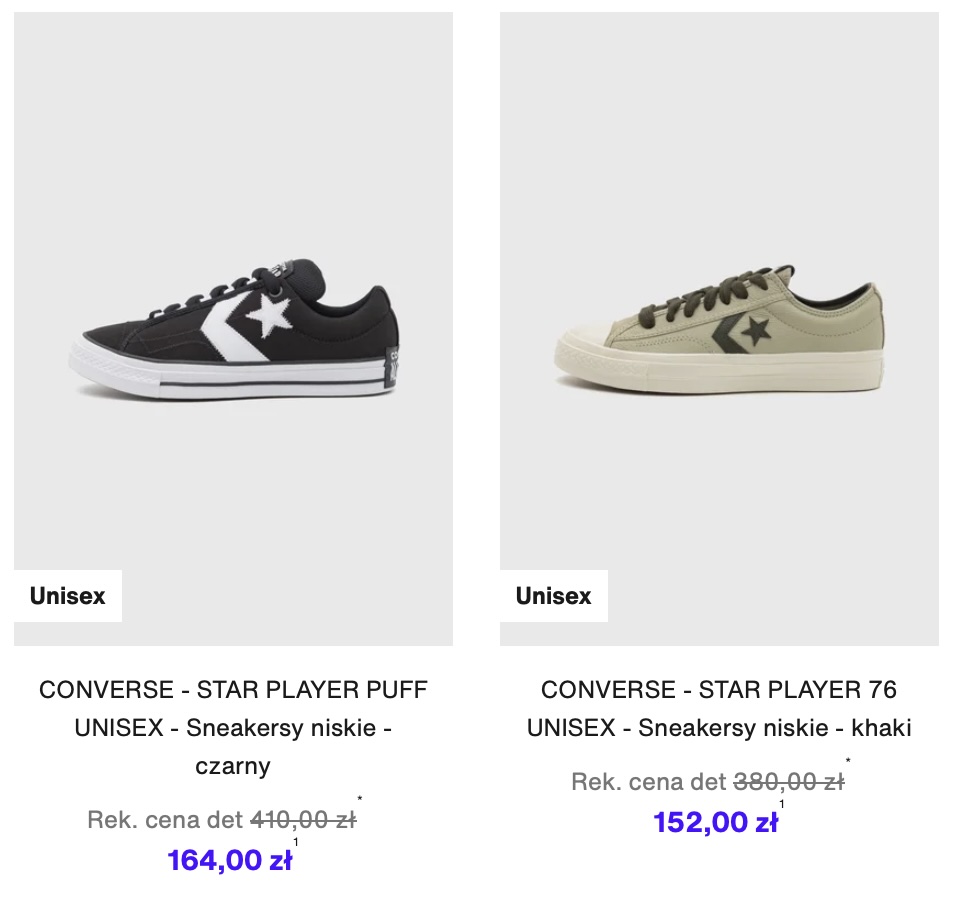This screenshot has height=900, width=954.
Task: Click 'Rek. cena det' label under khaki sneaker
Action: (649, 782)
